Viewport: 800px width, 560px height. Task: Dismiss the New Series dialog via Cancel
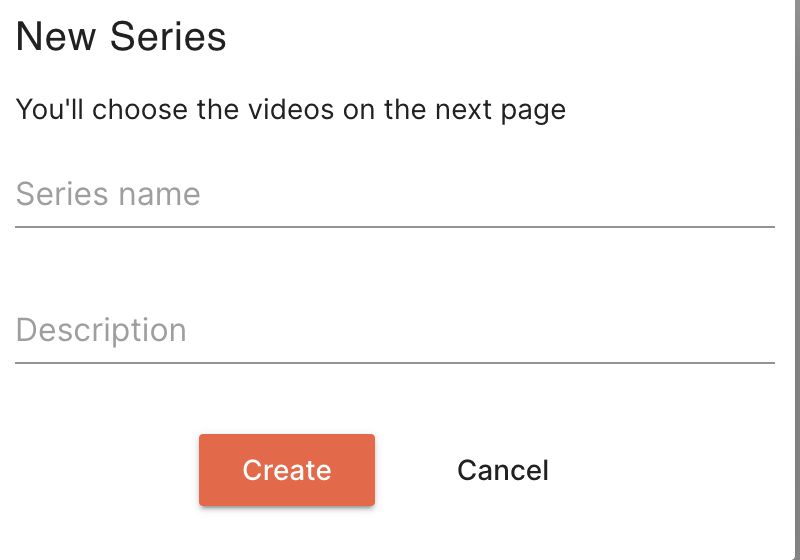503,470
